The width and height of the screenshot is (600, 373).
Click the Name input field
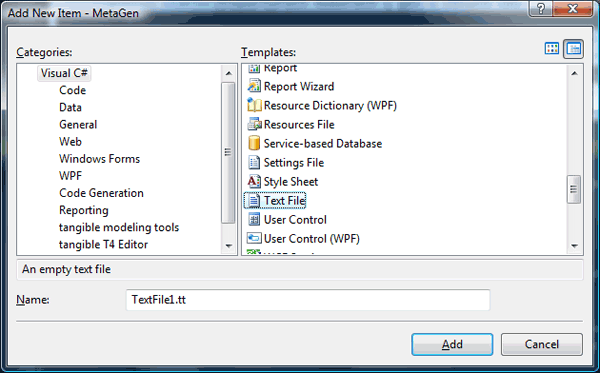coord(308,300)
